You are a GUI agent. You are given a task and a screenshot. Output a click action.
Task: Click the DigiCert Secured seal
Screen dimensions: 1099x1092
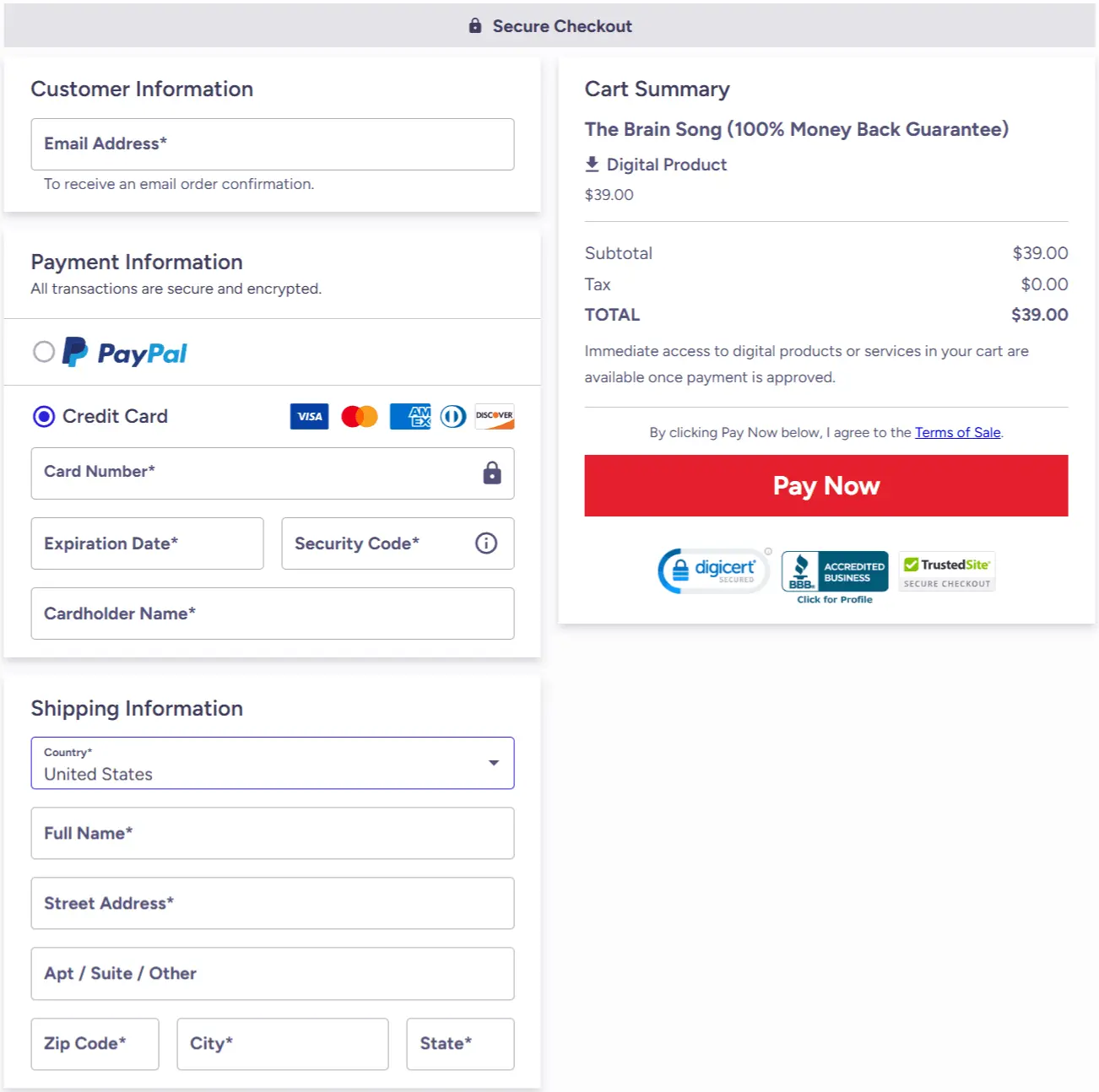coord(713,570)
